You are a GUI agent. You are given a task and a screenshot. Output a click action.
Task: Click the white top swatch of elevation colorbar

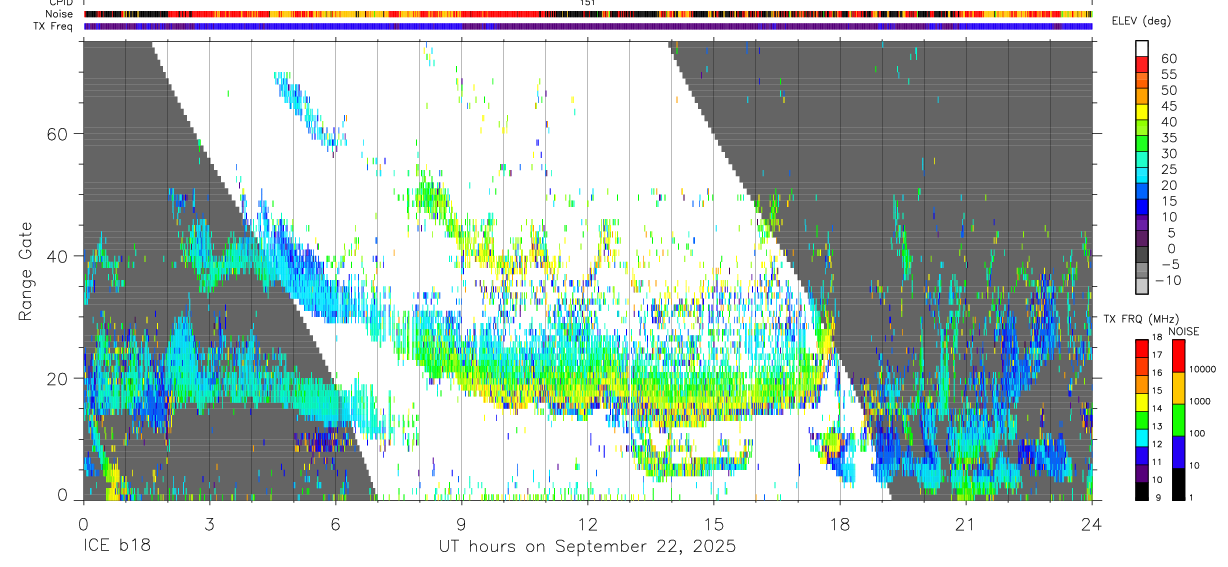[x=1142, y=48]
